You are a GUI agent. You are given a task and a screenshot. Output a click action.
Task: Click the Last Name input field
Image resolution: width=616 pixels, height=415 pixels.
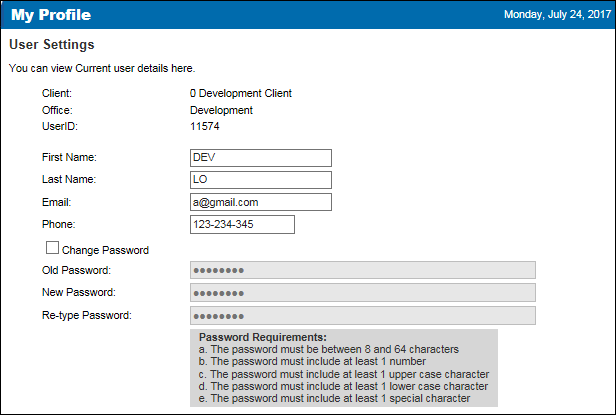[261, 180]
